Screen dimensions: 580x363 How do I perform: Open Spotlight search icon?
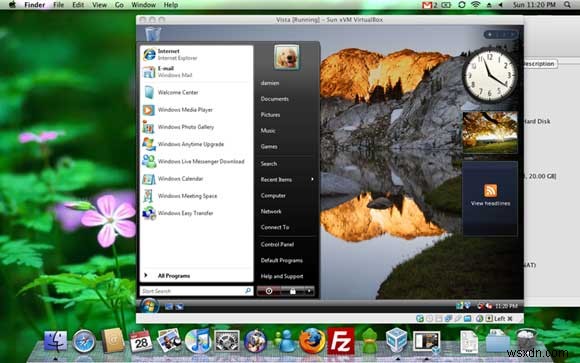pos(567,5)
